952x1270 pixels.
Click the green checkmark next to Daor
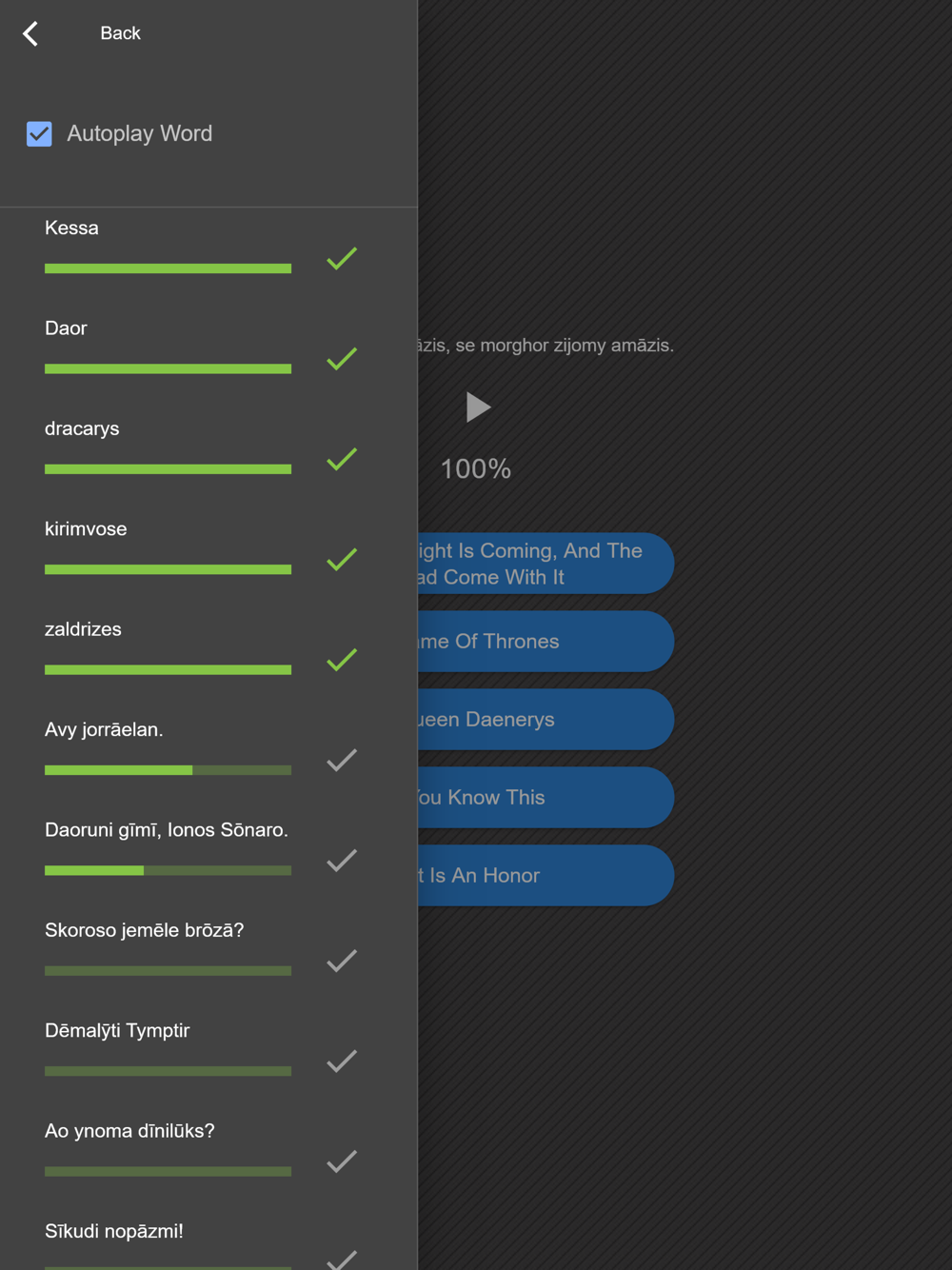342,359
